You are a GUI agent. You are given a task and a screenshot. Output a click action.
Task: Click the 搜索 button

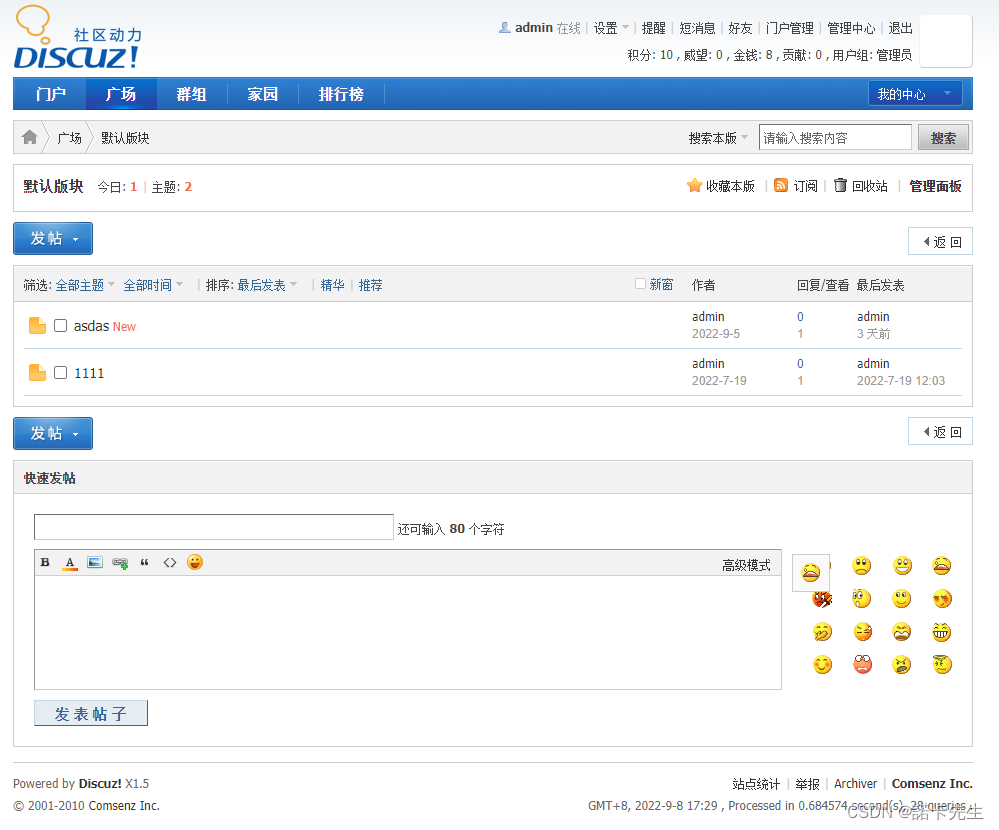coord(943,138)
